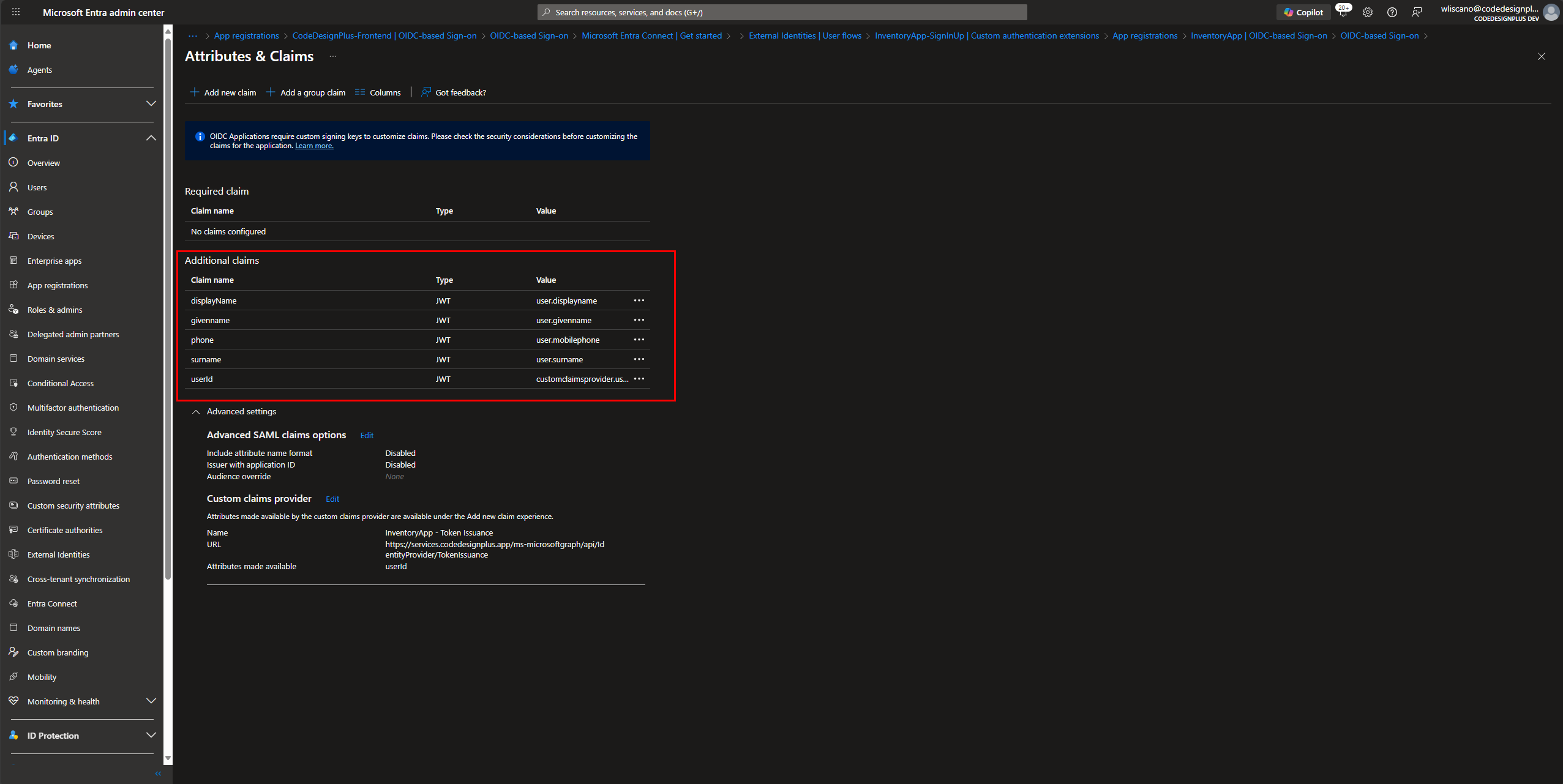Open more options for displayName claim
The width and height of the screenshot is (1563, 784).
pyautogui.click(x=639, y=301)
